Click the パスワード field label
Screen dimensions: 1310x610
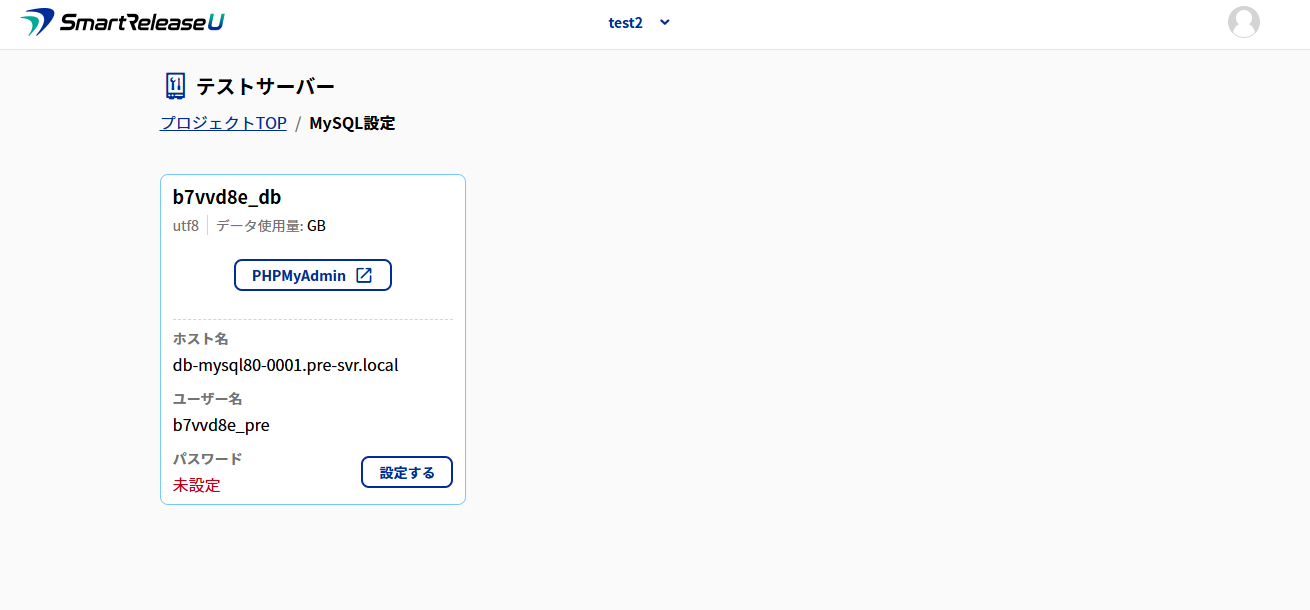[x=207, y=459]
